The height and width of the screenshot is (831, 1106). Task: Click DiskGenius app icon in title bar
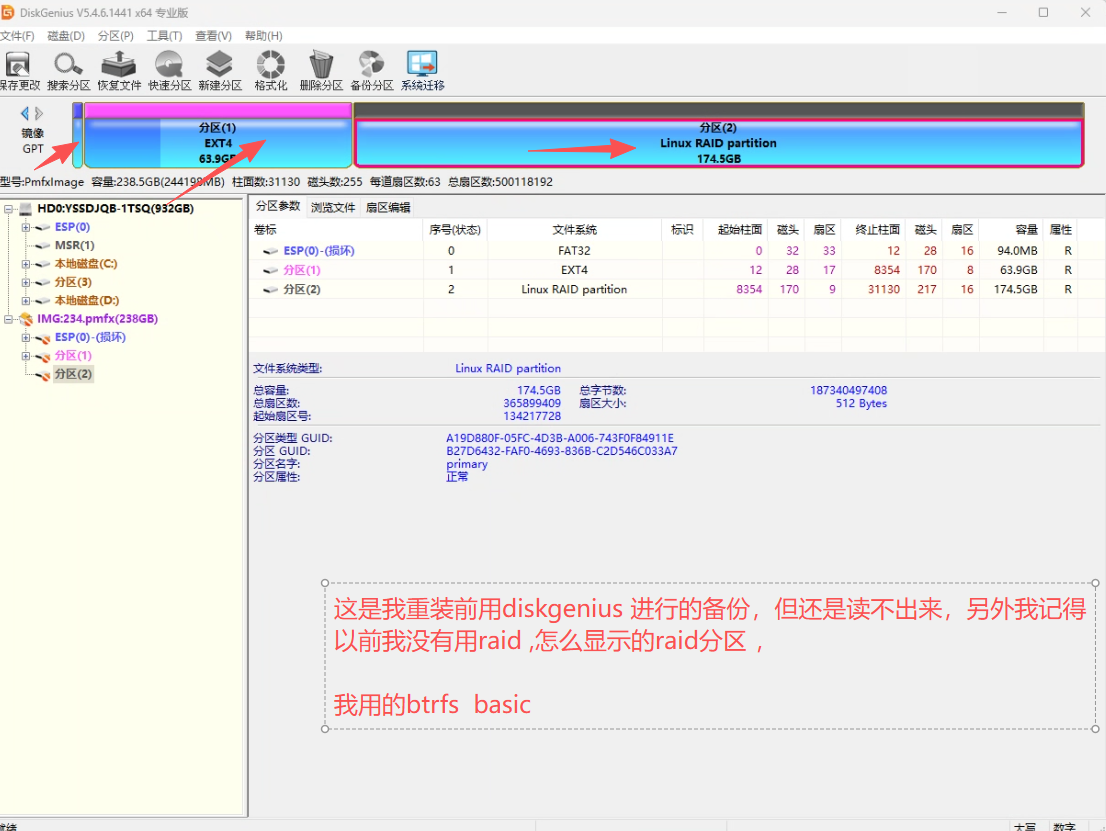coord(8,12)
